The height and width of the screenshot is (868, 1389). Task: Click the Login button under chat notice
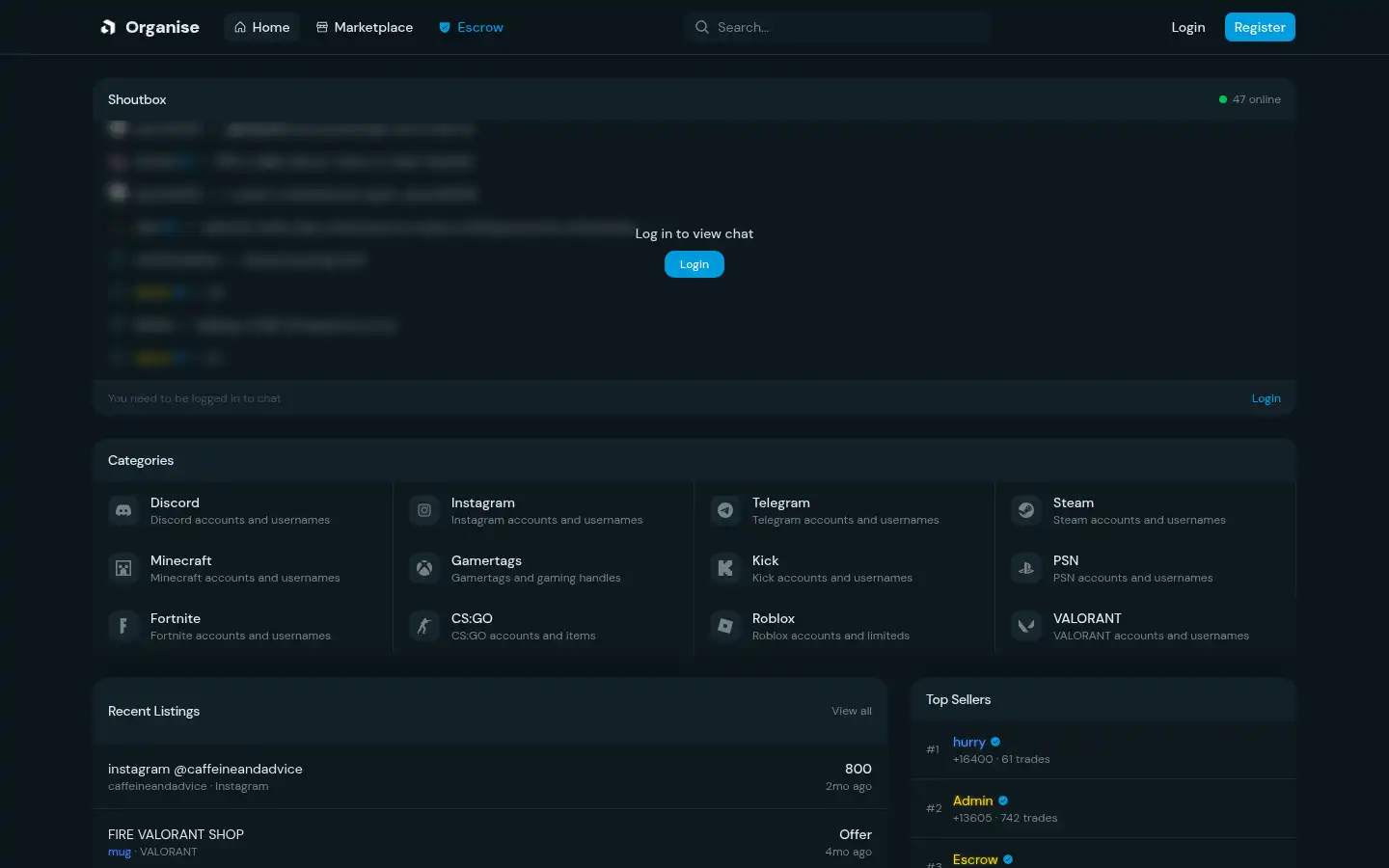pos(694,264)
